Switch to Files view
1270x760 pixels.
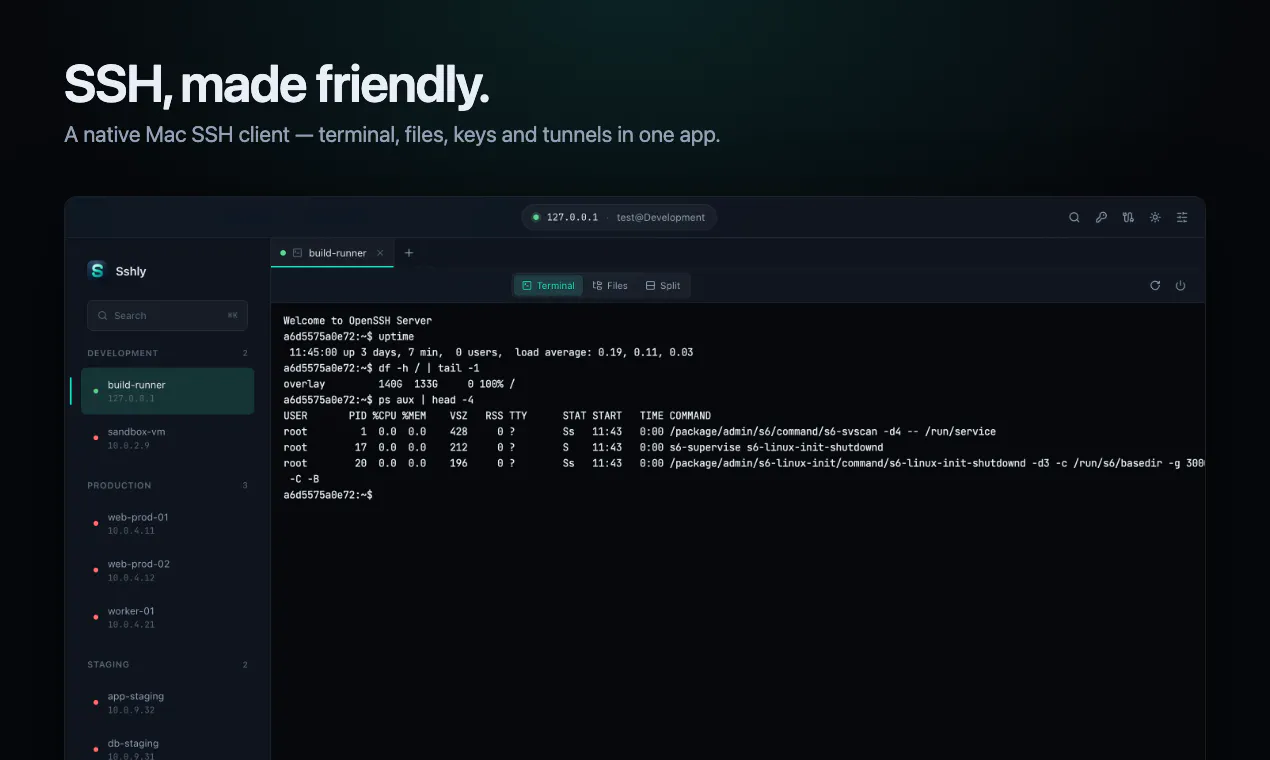click(x=610, y=286)
